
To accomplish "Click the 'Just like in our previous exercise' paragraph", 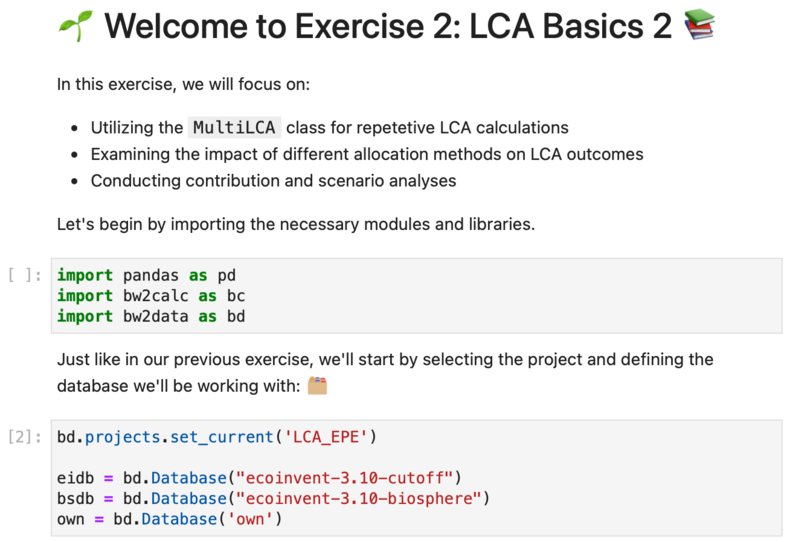I will [385, 373].
